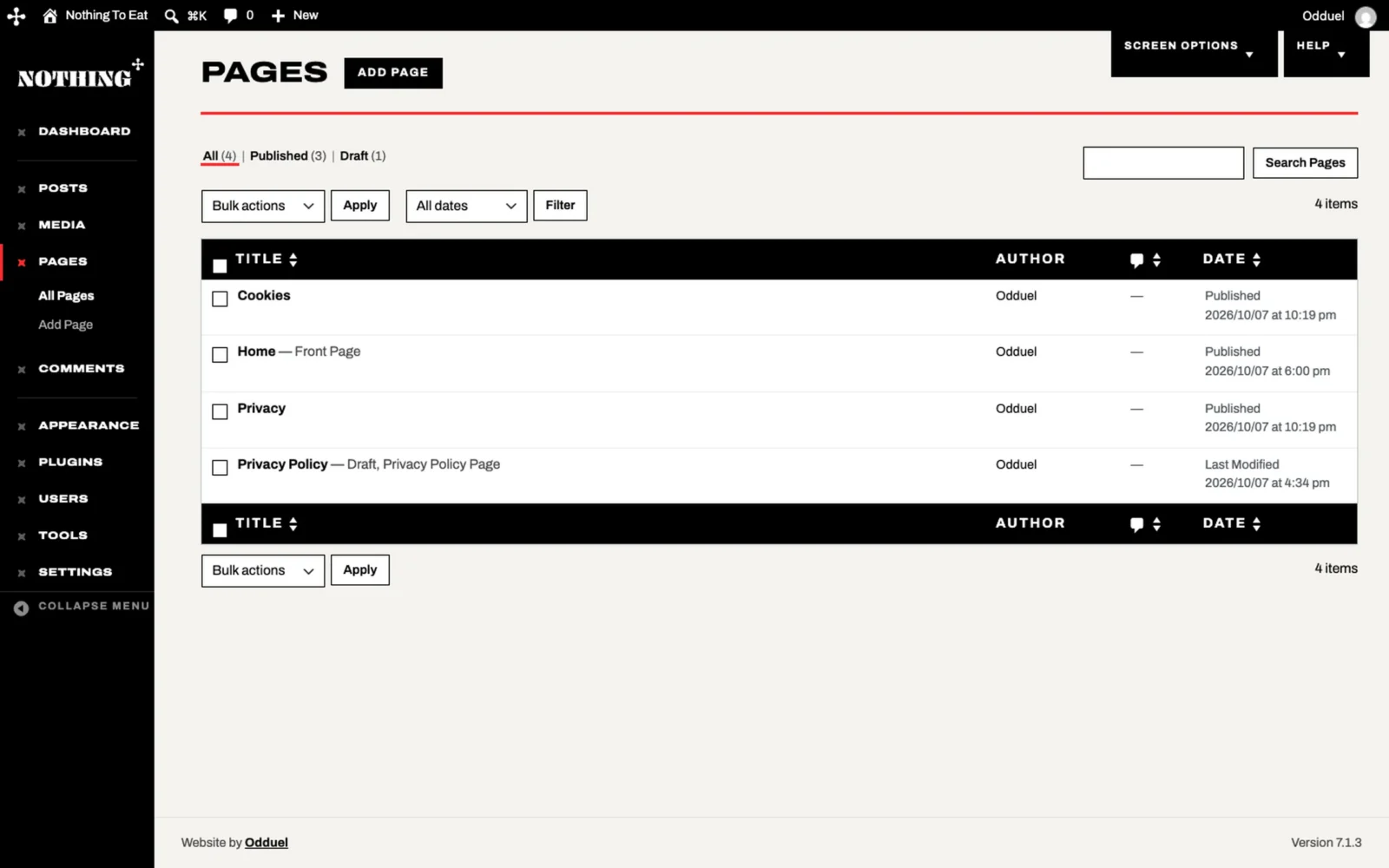1389x868 pixels.
Task: Tick the select-all checkbox in the bottom header
Action: pos(220,529)
